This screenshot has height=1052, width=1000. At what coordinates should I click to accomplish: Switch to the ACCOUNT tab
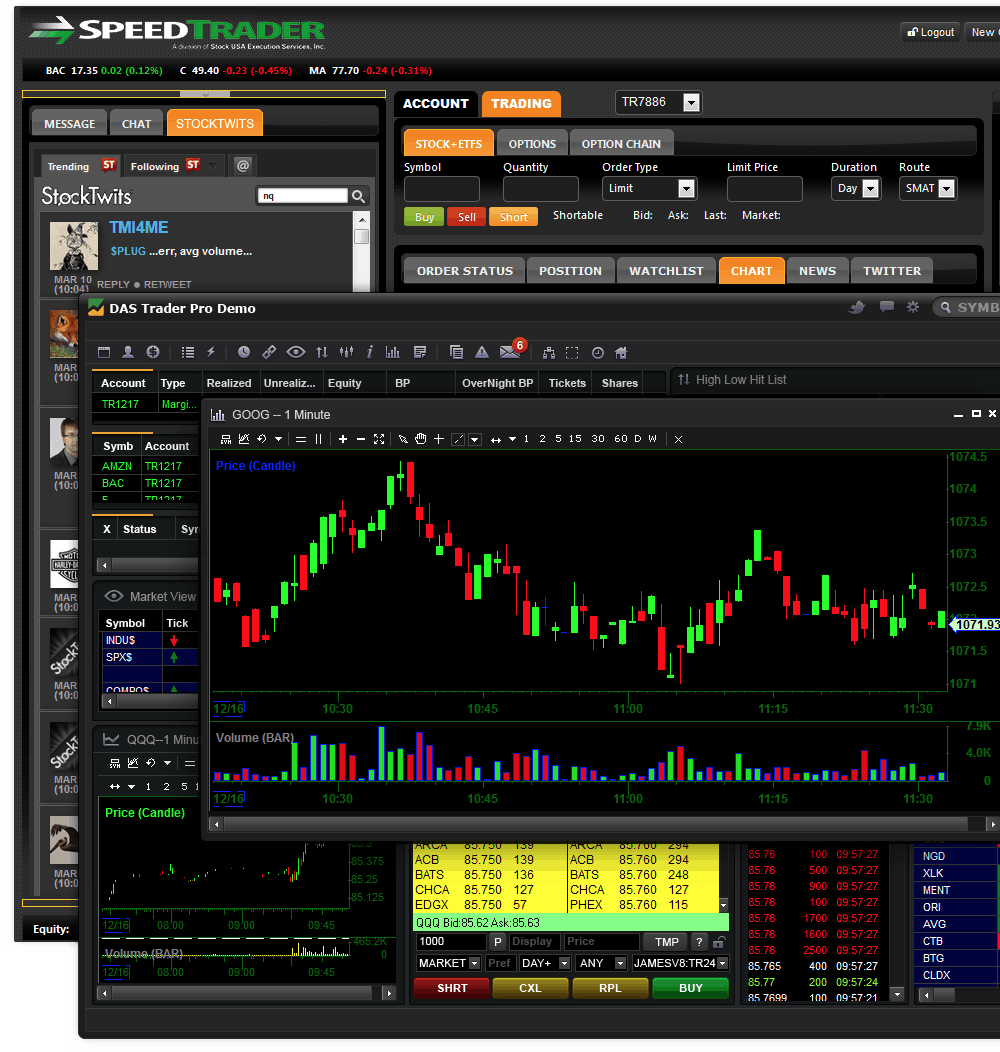[x=436, y=103]
